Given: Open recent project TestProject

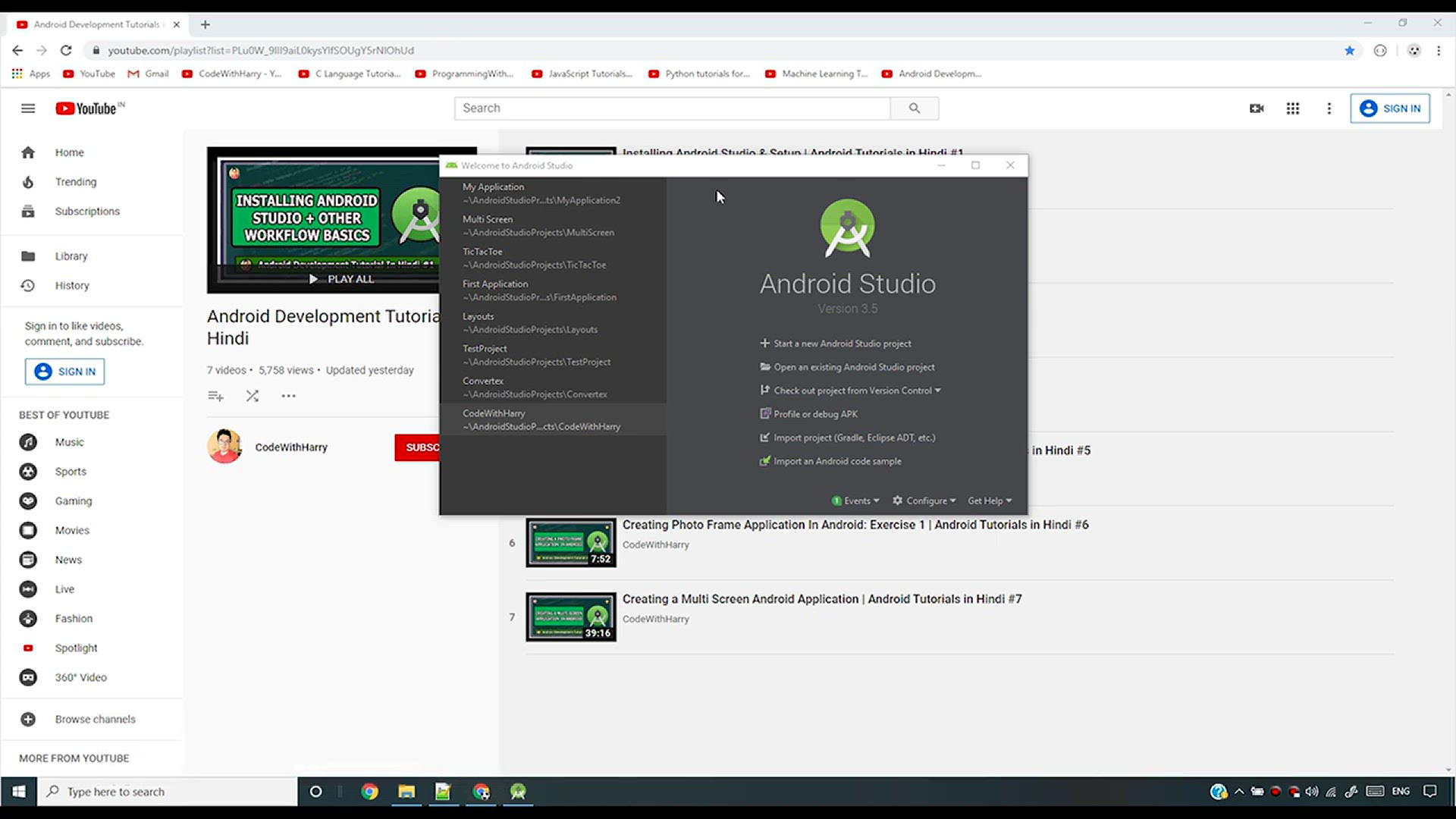Looking at the screenshot, I should coord(553,355).
